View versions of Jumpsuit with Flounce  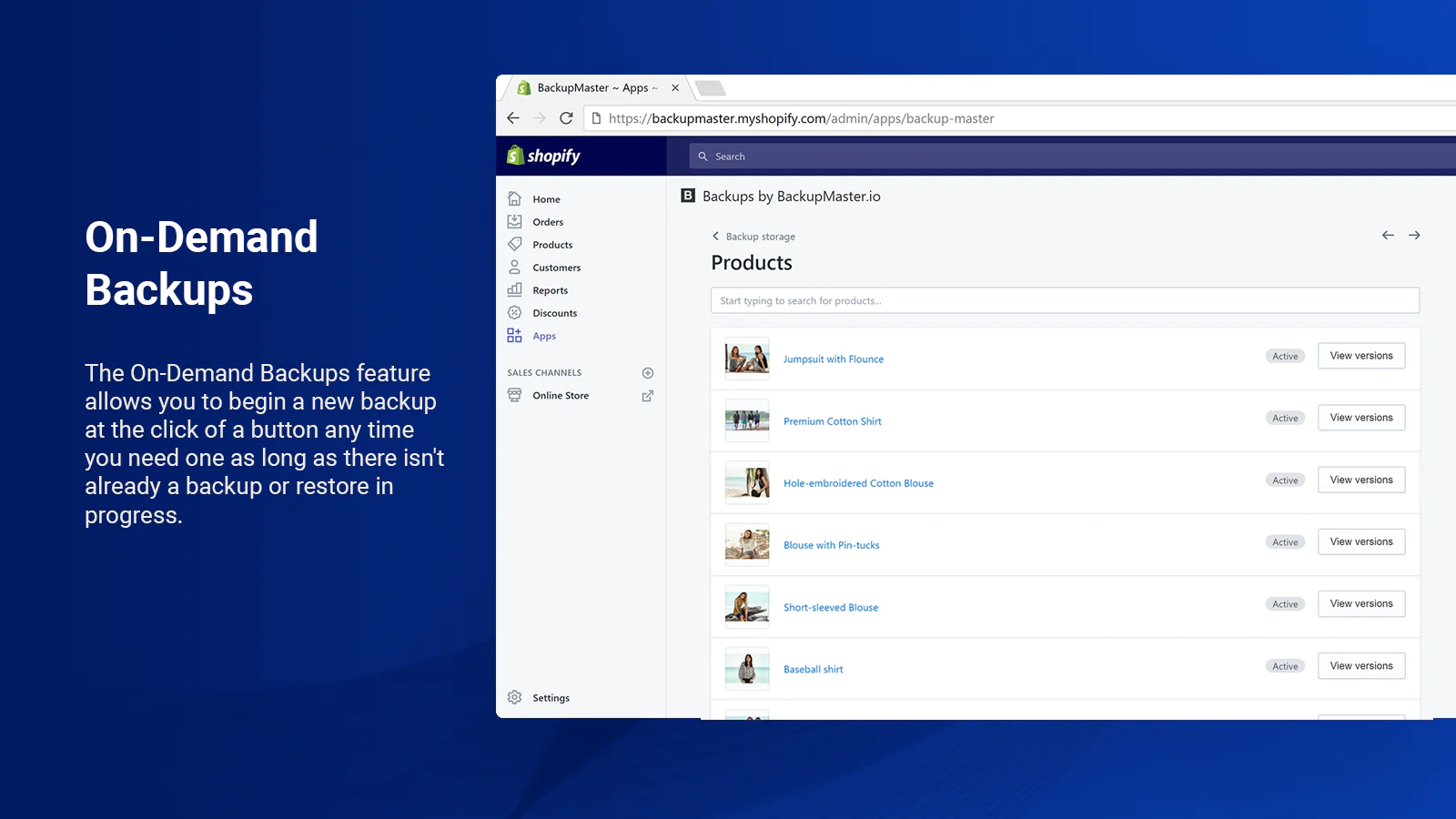point(1361,356)
